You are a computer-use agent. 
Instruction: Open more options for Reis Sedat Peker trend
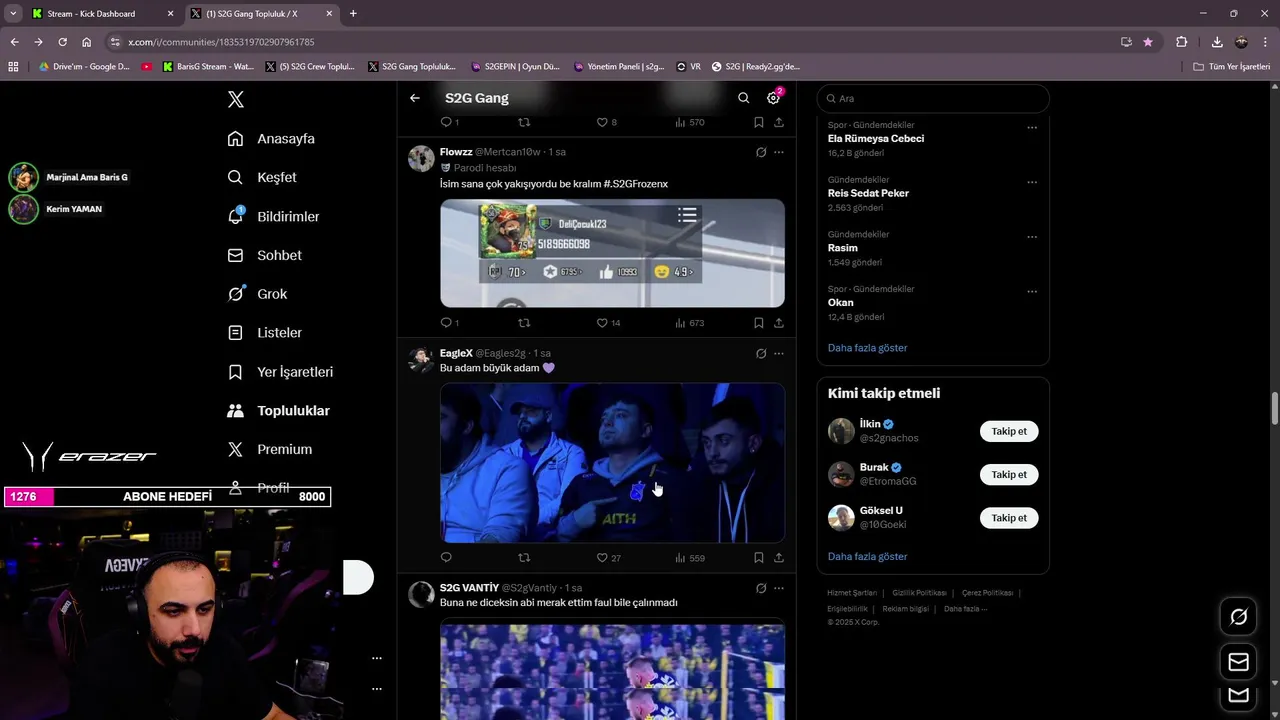pyautogui.click(x=1032, y=182)
